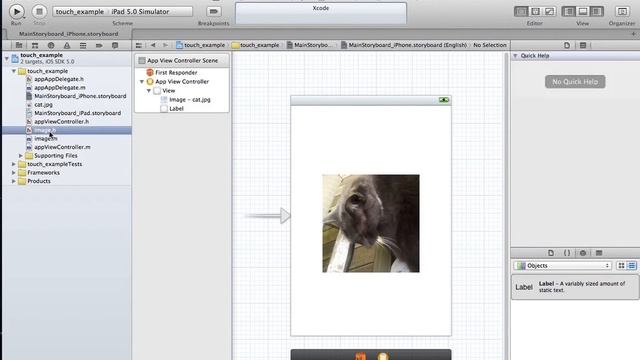The image size is (640, 360).
Task: Collapse App View Controller in outline
Action: [x=142, y=82]
